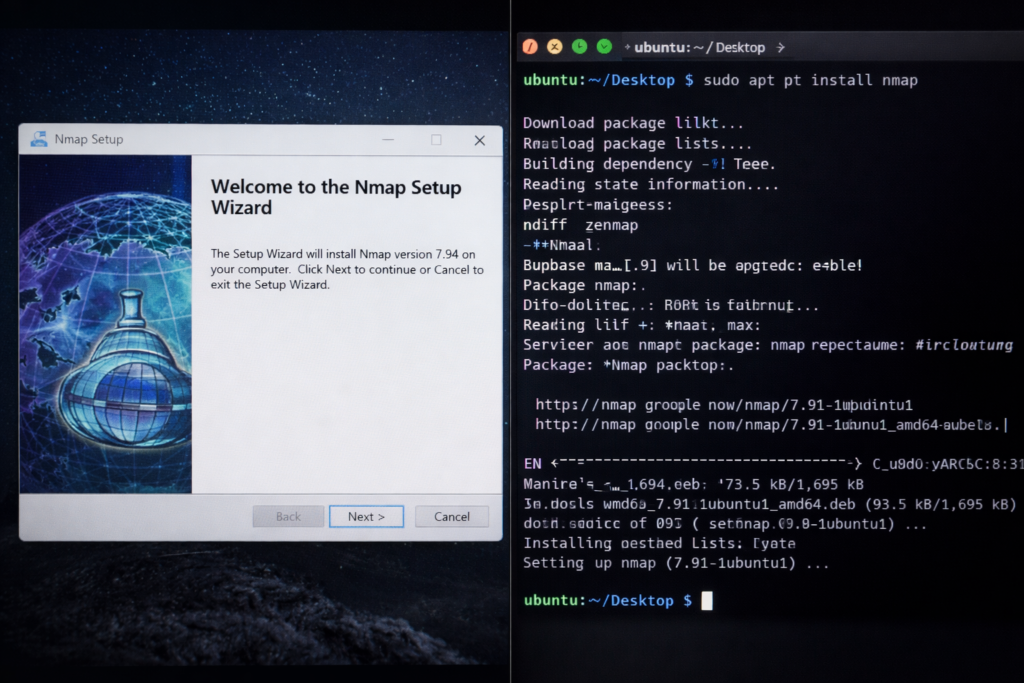Open the green chevron dropdown in terminal header
The image size is (1024, 683).
(602, 46)
